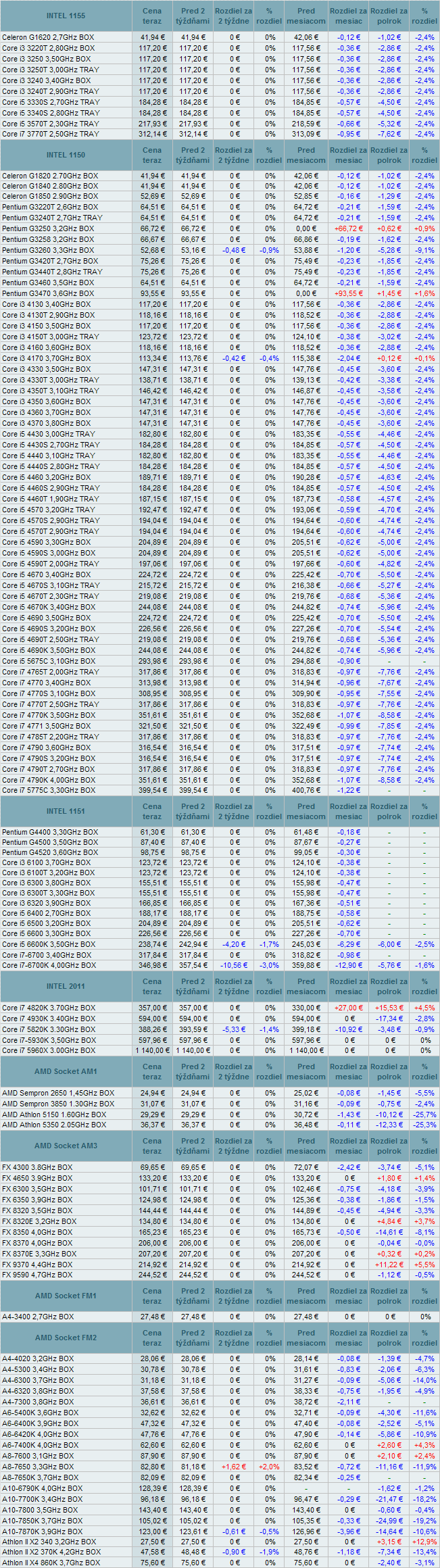440x1568 pixels.
Task: Click the FX 8320E 3,2GHz BOX name
Action: tap(39, 1221)
